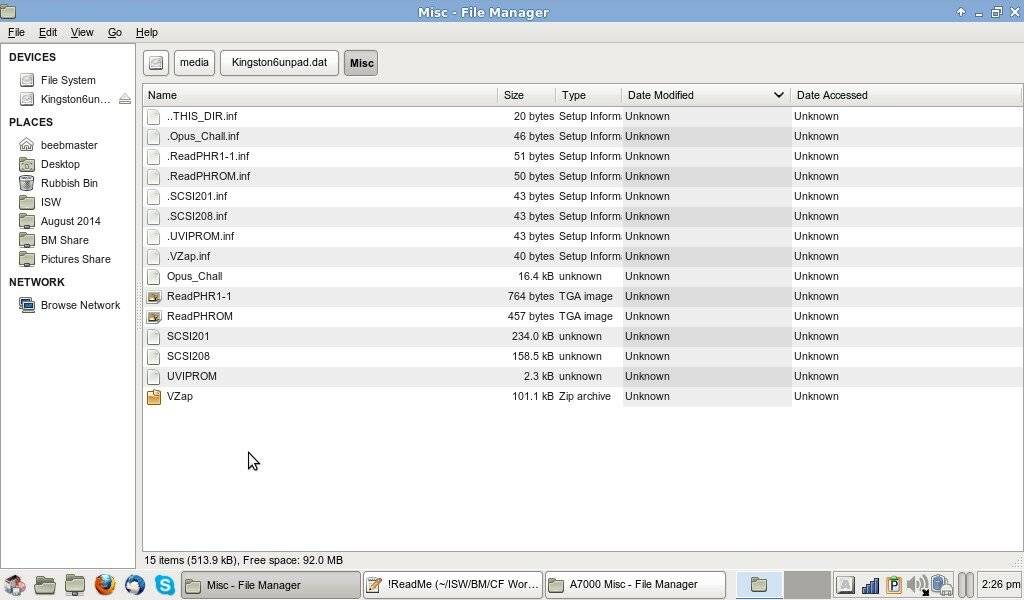
Task: Select the ReadPHR1-1 TGA image file
Action: coord(198,296)
